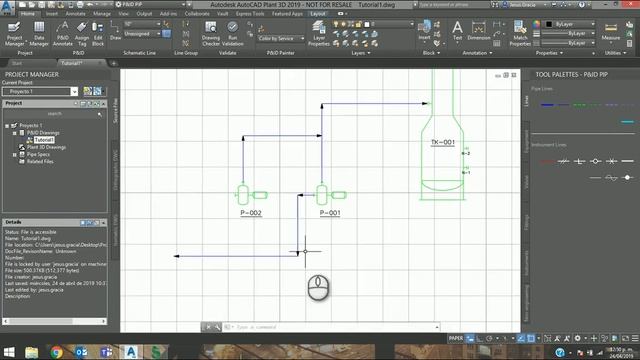Select instrument line with circle symbol
Viewport: 640px width, 360px height.
(x=596, y=161)
